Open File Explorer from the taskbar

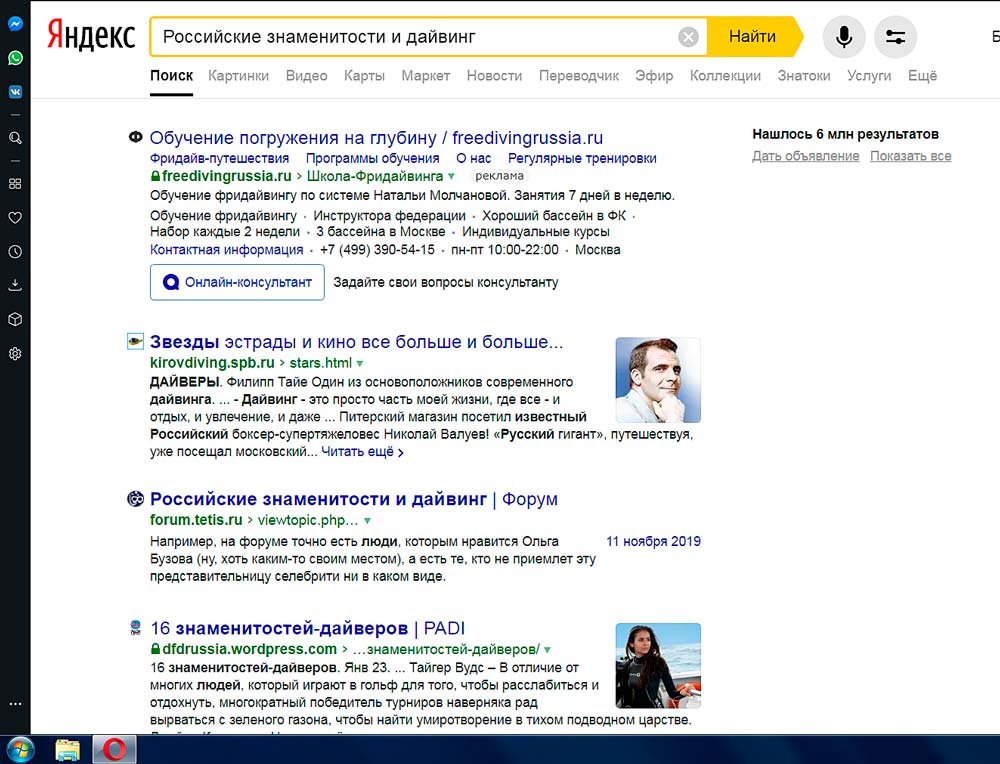point(68,750)
